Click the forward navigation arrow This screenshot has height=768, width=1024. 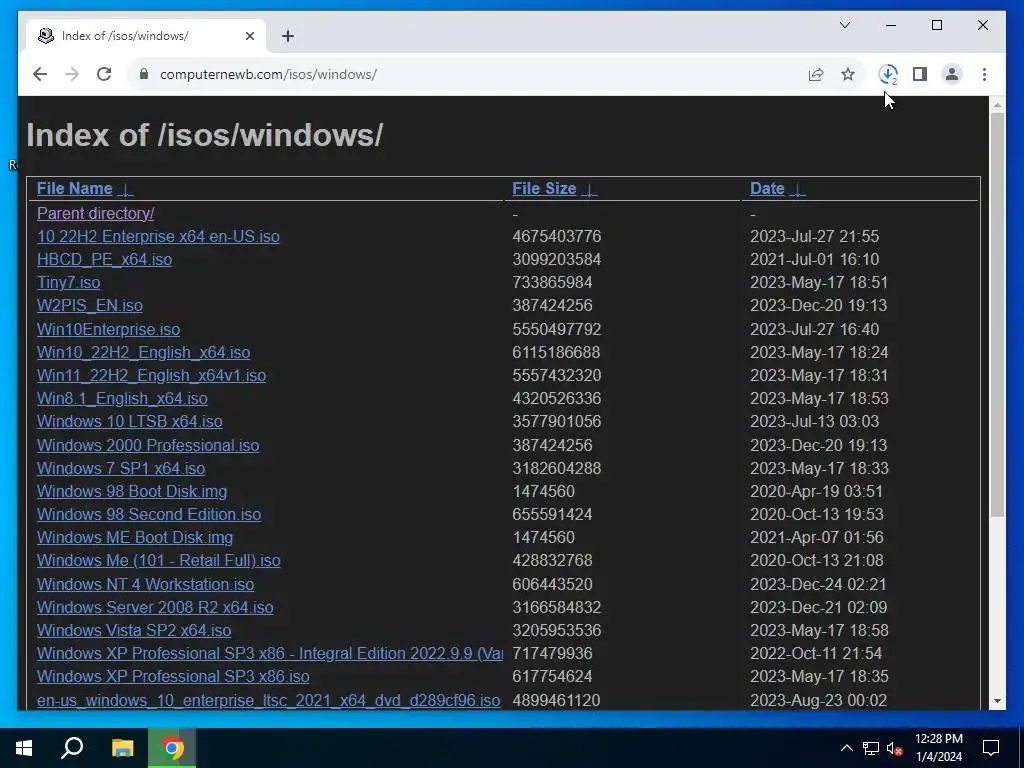pyautogui.click(x=72, y=74)
